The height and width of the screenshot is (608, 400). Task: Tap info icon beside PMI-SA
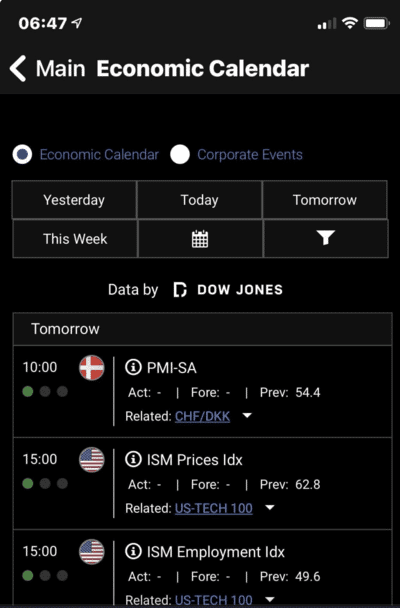click(133, 367)
